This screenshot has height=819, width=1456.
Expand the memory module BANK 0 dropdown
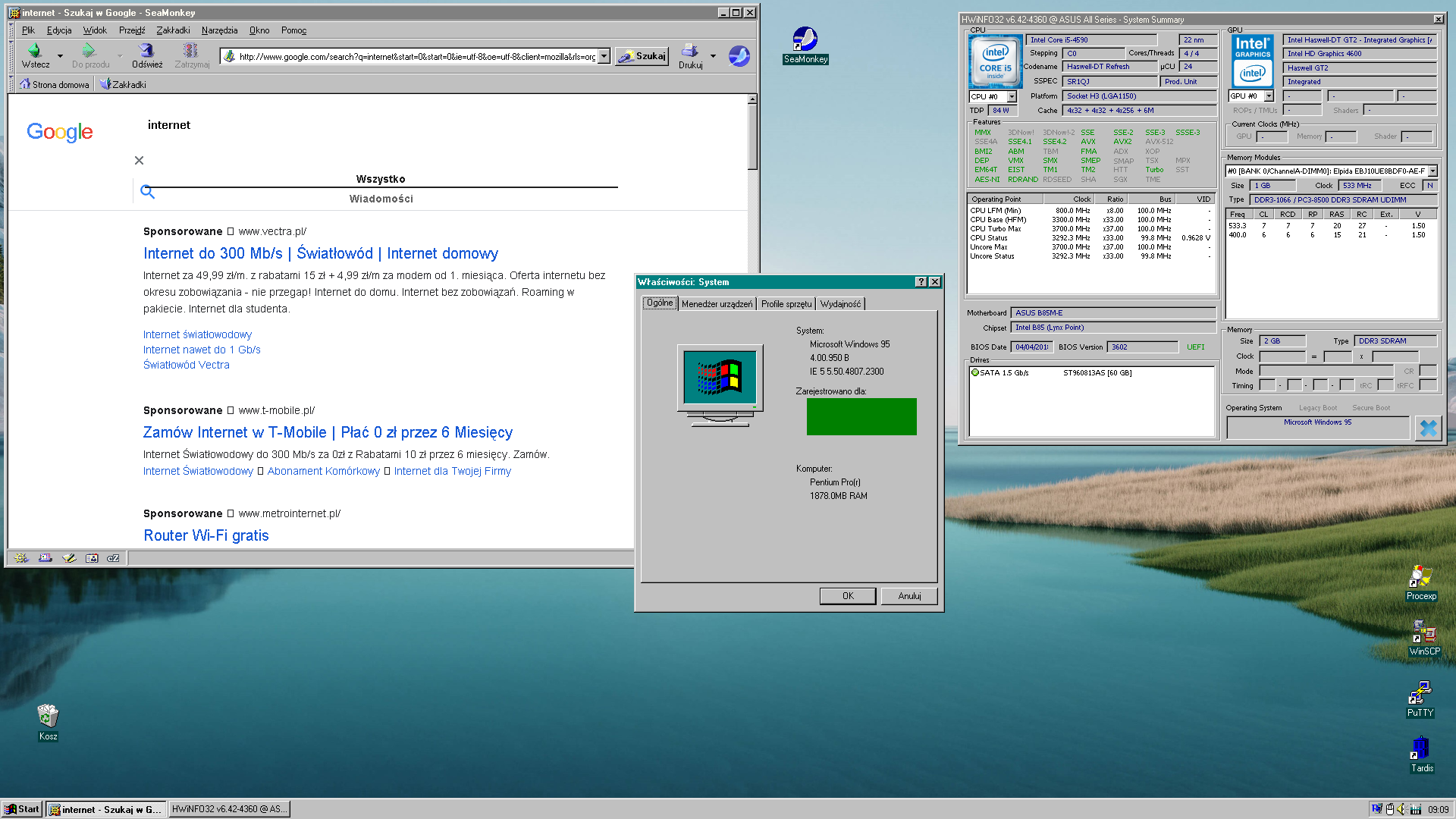[x=1432, y=171]
